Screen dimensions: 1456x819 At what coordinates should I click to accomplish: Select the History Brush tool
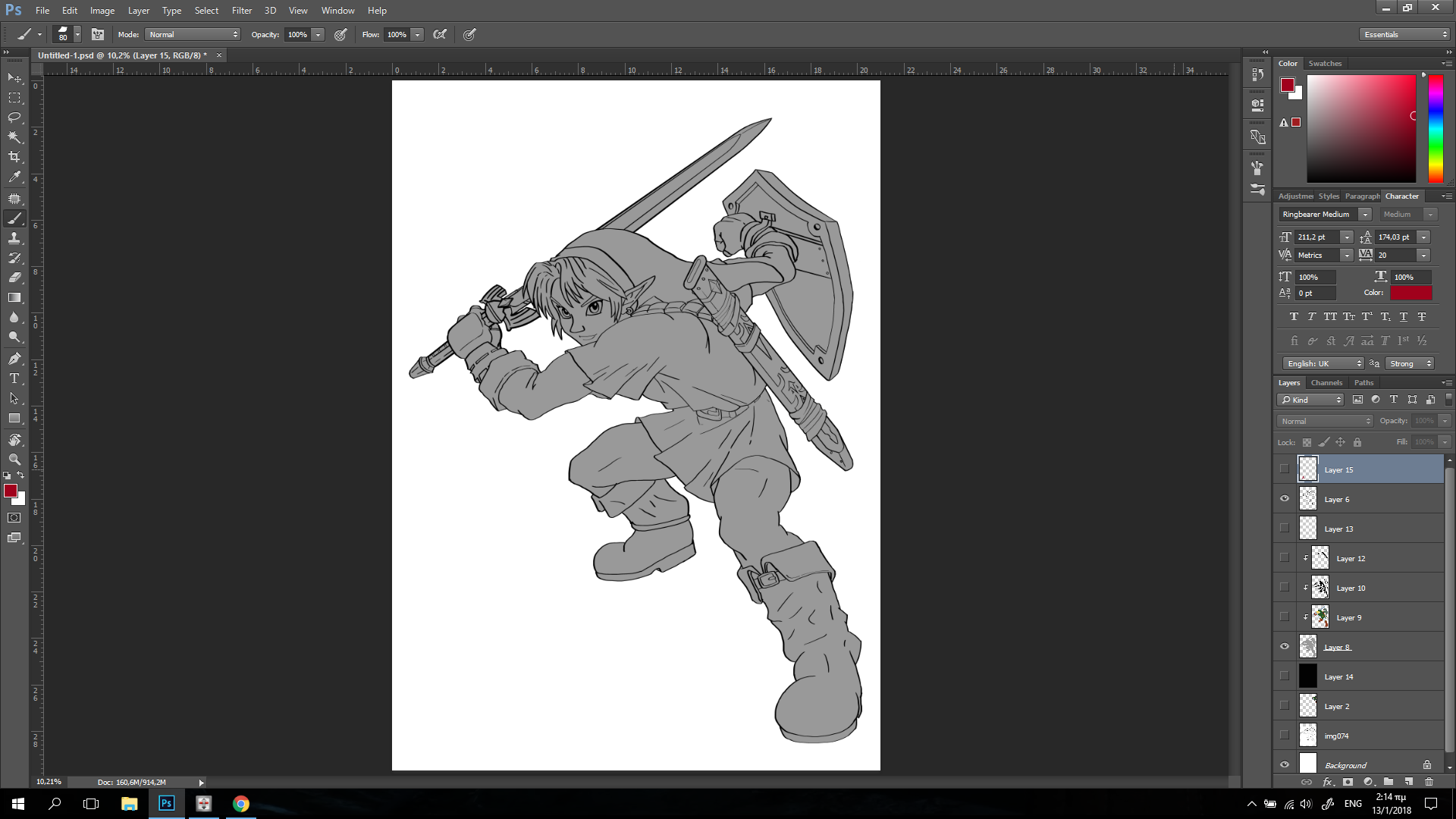click(x=14, y=258)
